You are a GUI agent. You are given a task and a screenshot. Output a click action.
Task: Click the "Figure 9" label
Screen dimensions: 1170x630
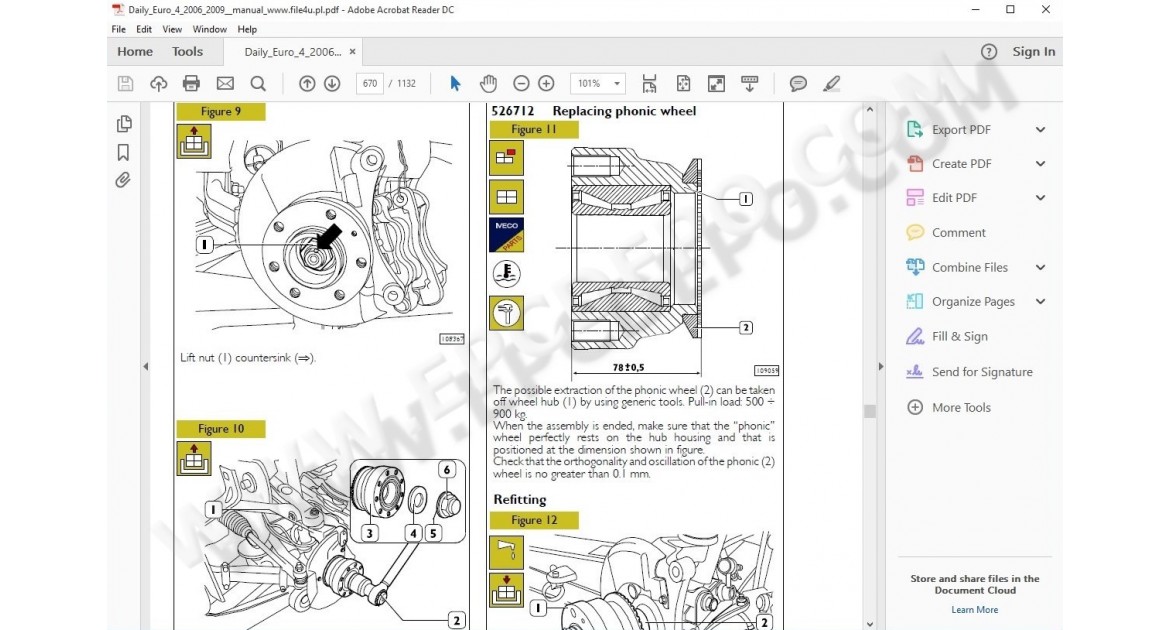point(221,112)
